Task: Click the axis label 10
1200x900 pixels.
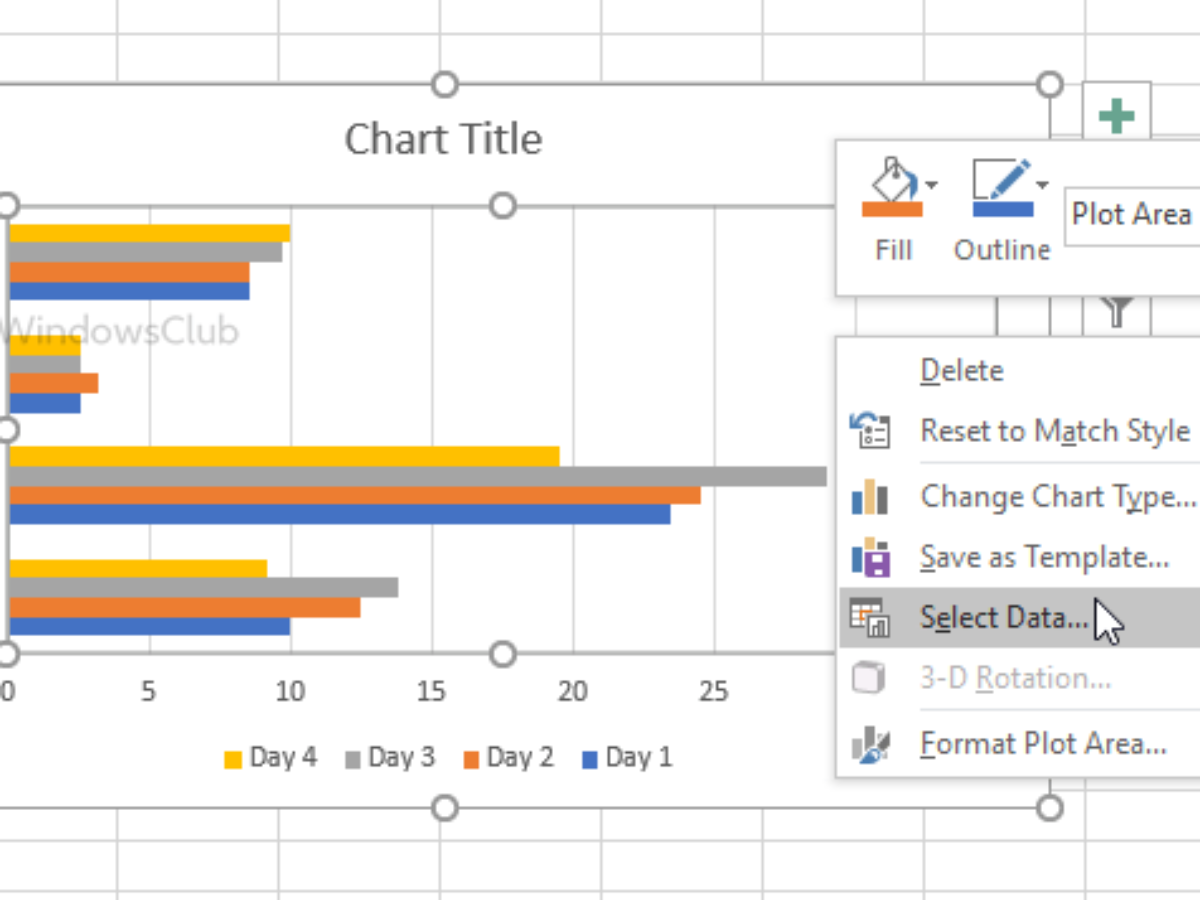Action: pos(290,692)
